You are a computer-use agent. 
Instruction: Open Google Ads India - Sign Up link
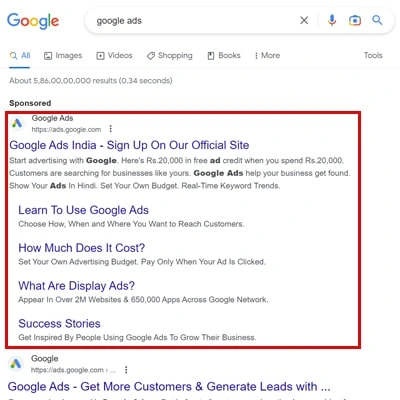pos(129,145)
